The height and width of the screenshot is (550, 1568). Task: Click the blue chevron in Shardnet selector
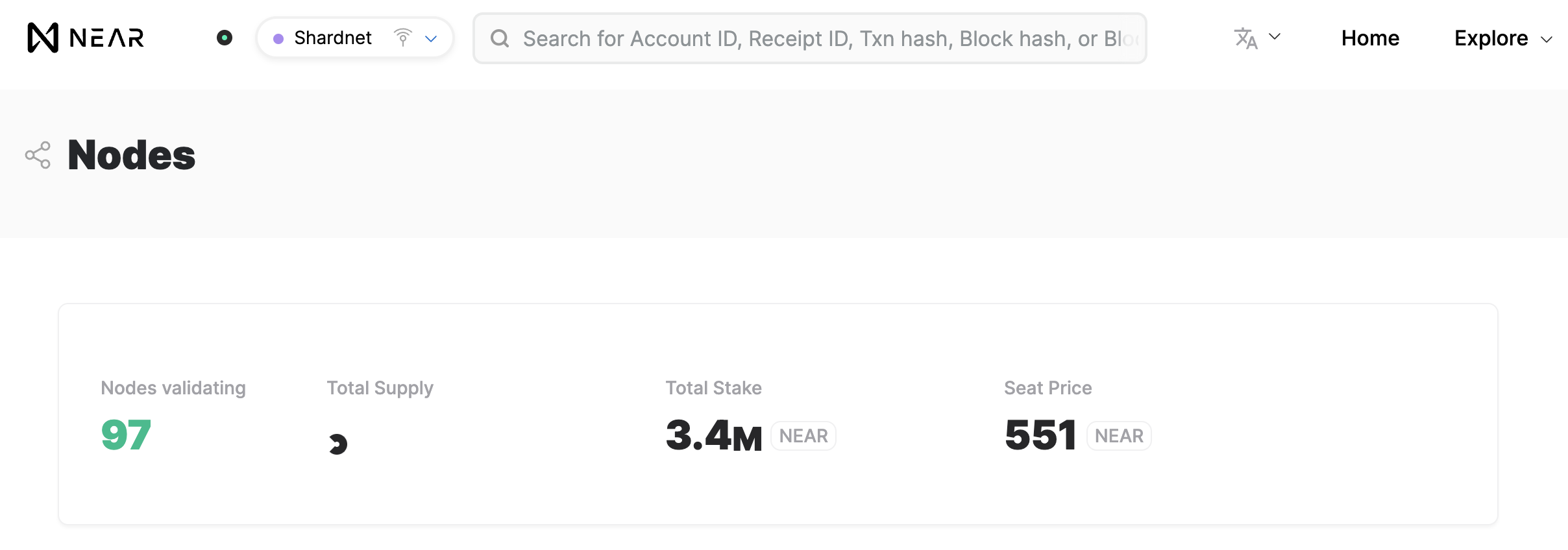point(431,39)
